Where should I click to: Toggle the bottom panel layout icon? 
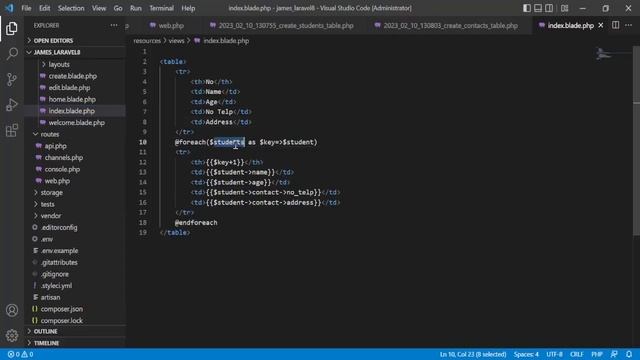tap(538, 8)
